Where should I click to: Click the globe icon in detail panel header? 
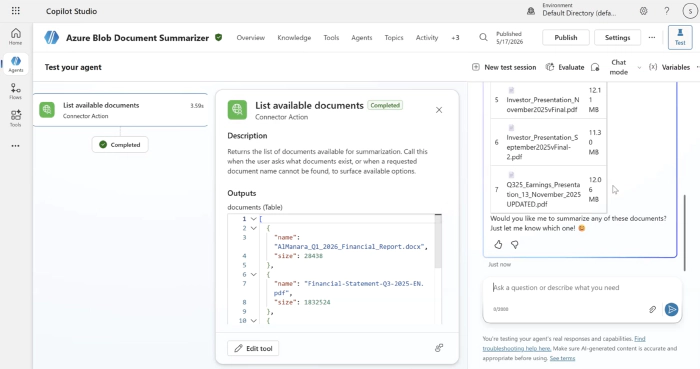(237, 110)
